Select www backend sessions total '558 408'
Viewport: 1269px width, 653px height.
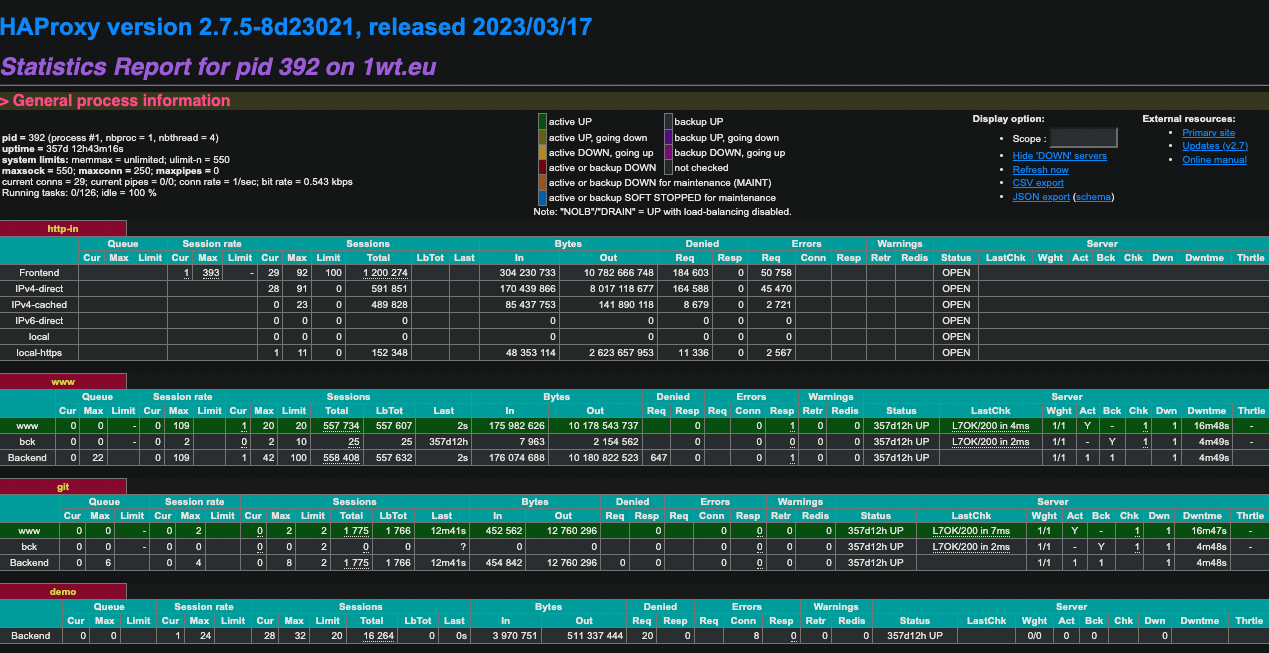coord(342,458)
